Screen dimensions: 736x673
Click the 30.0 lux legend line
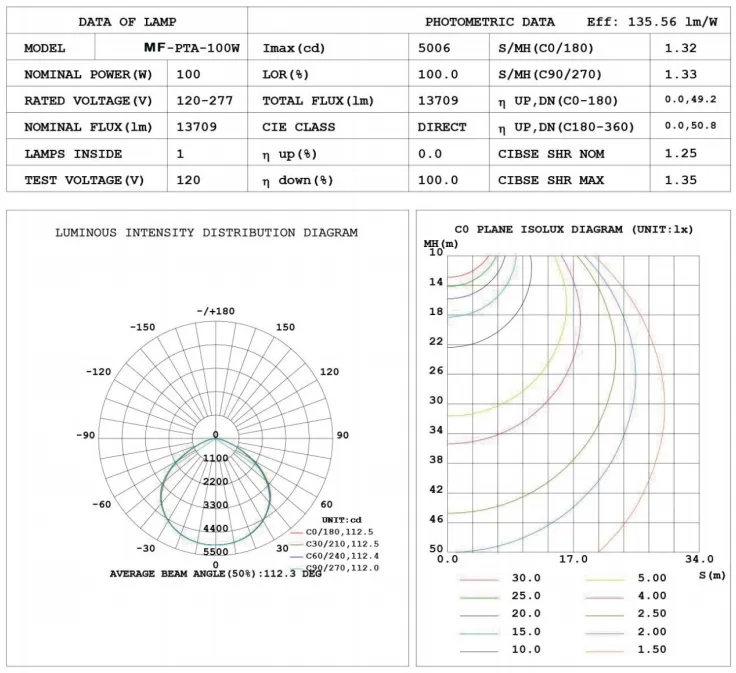point(479,580)
